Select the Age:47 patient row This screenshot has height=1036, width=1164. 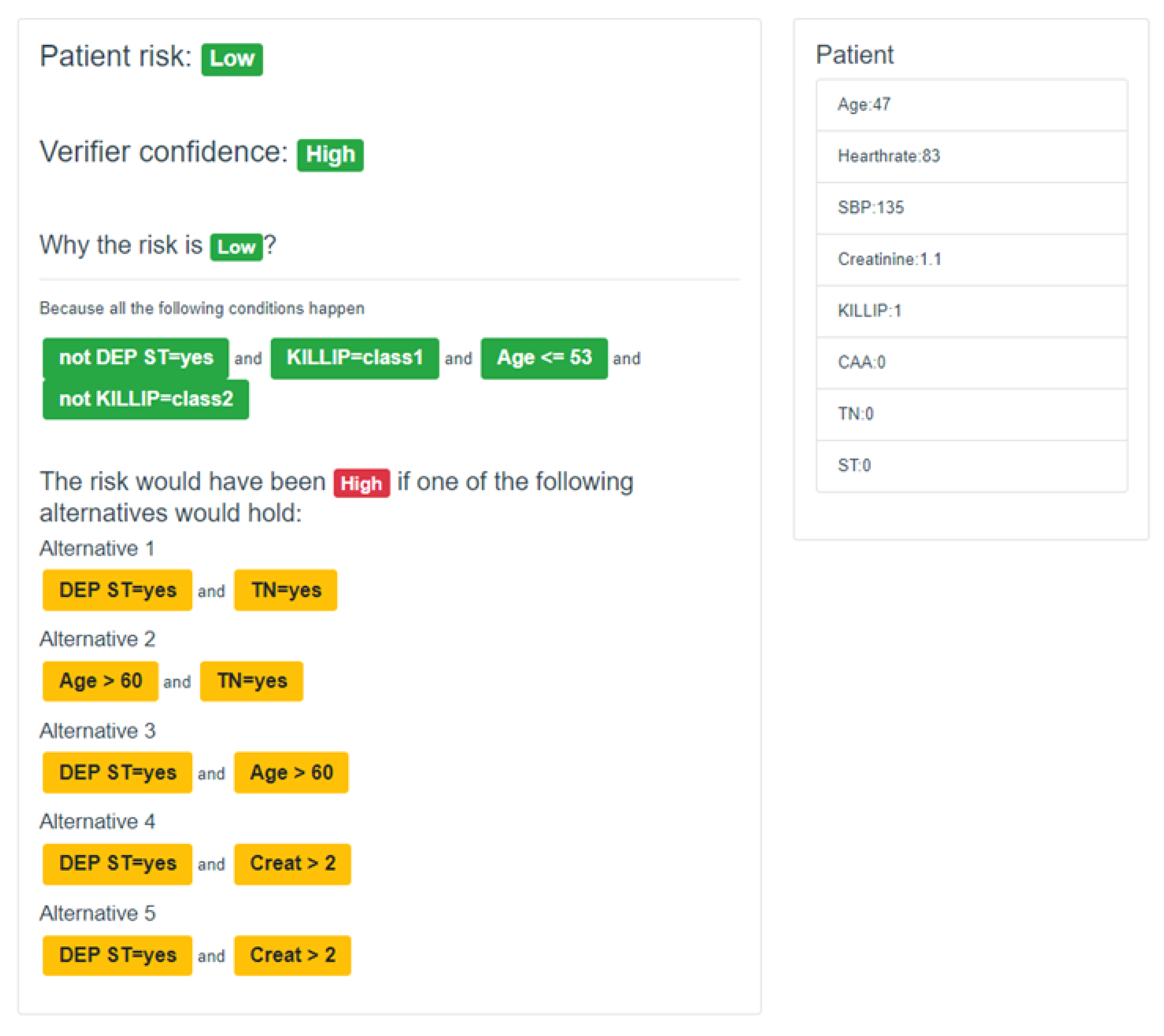[972, 105]
